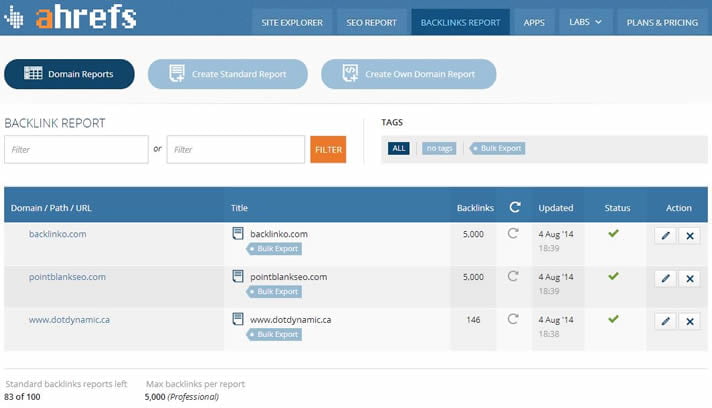Image resolution: width=712 pixels, height=408 pixels.
Task: Open pointblankseo.com domain link
Action: tap(67, 277)
